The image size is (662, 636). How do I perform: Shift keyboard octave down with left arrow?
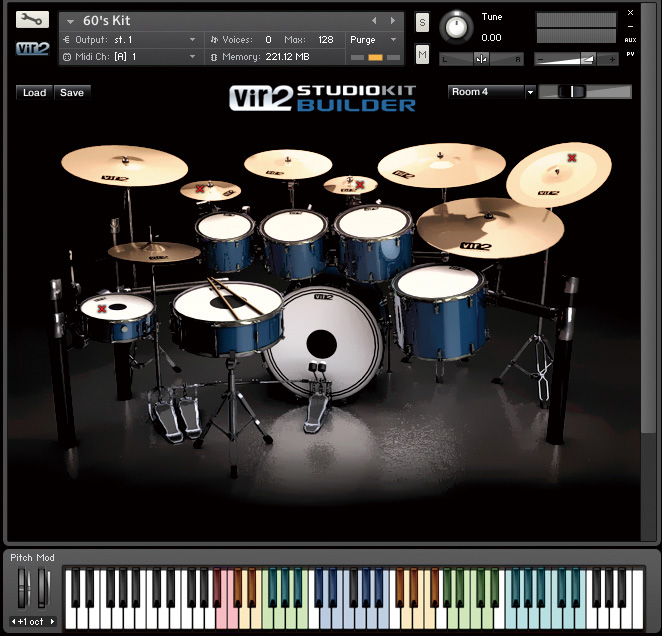click(x=13, y=621)
